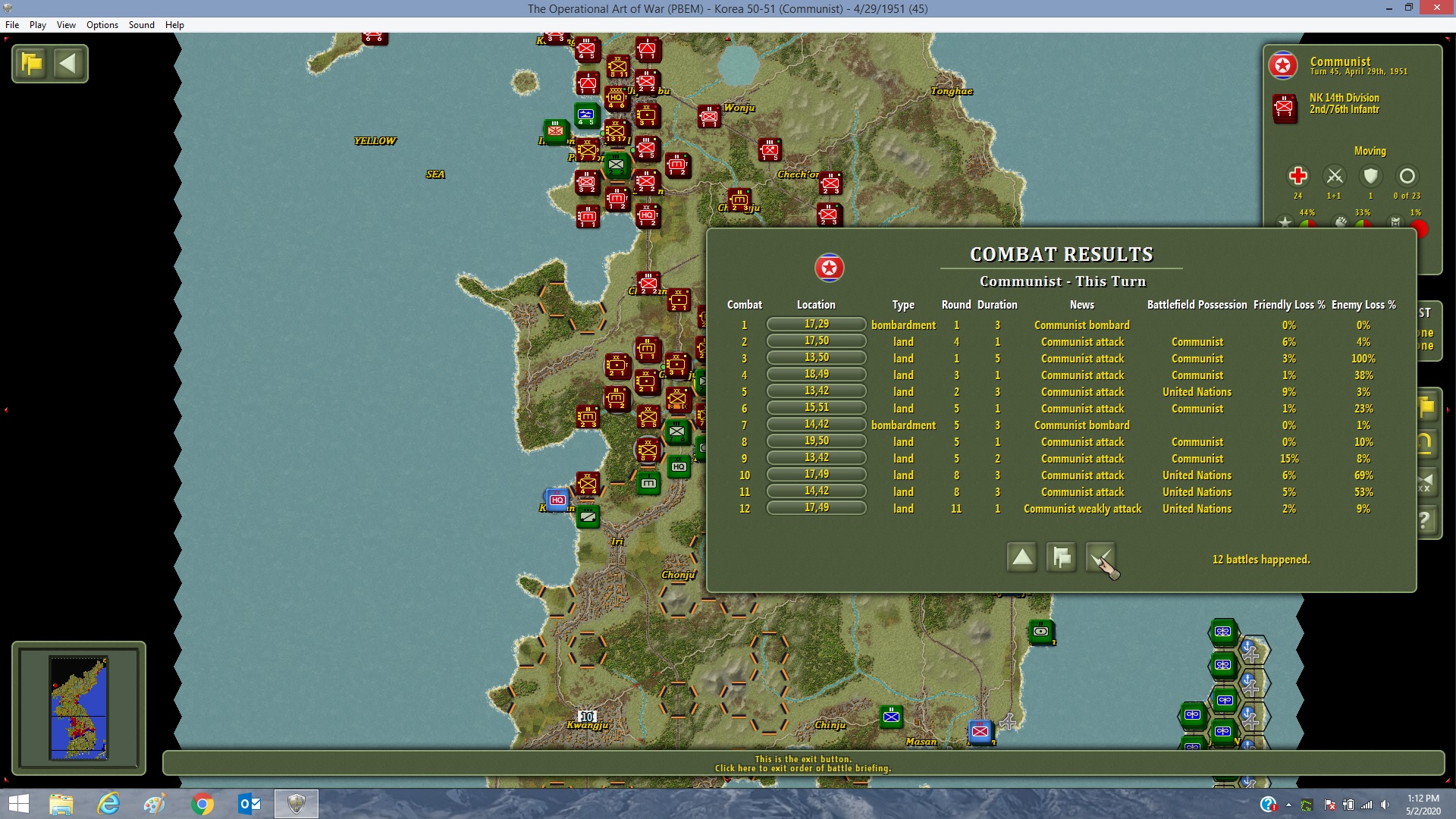Click the question mark help button on sidebar

pos(1426,521)
